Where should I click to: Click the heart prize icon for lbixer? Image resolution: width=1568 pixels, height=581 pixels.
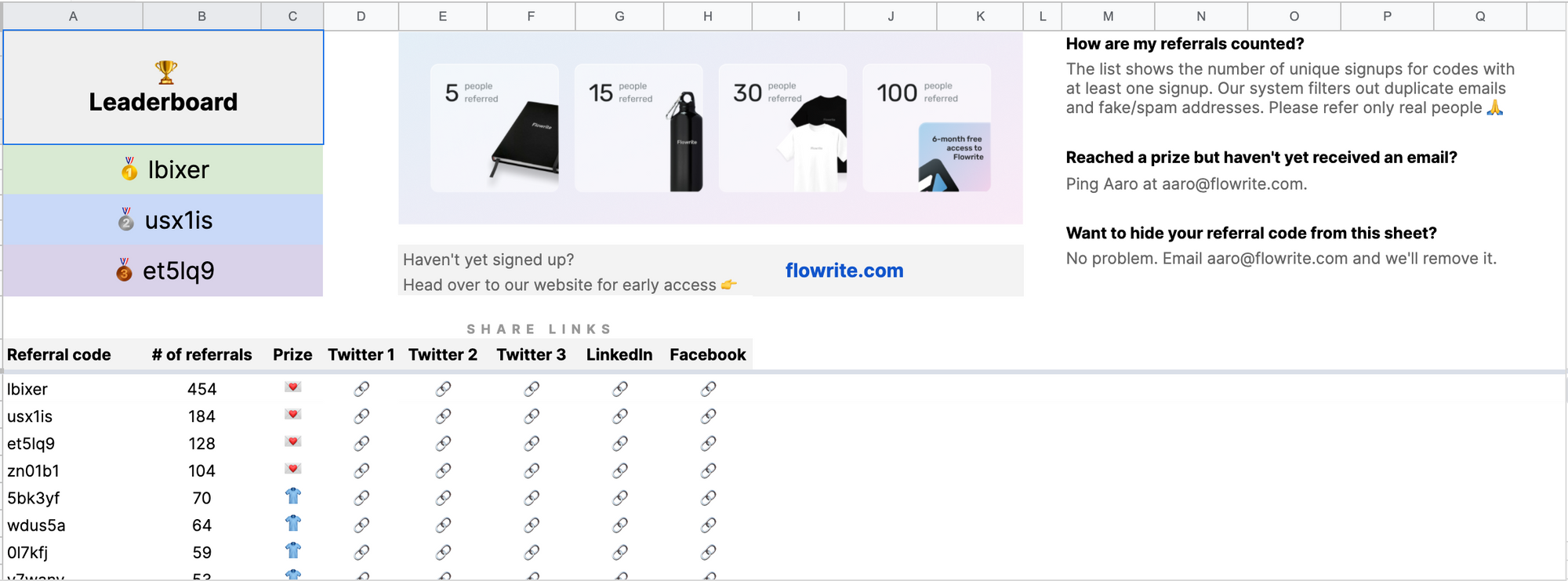tap(292, 387)
